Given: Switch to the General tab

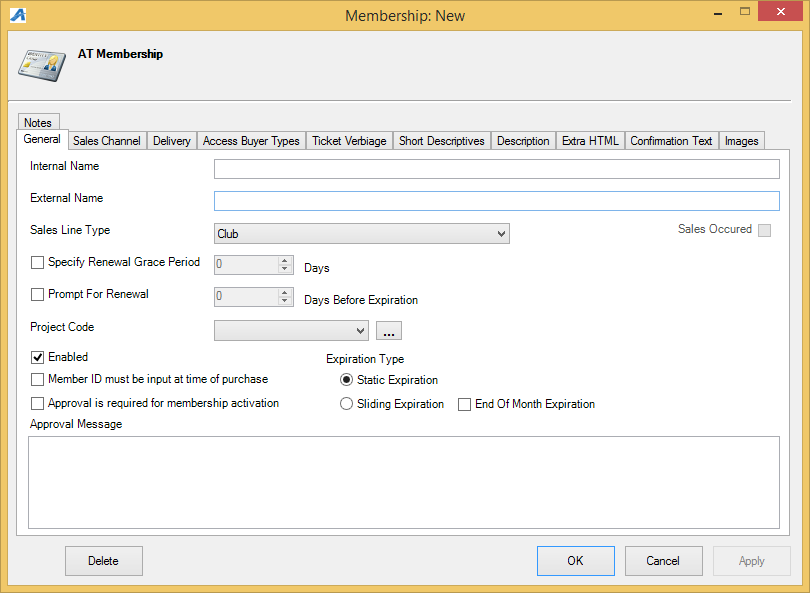Looking at the screenshot, I should [42, 139].
